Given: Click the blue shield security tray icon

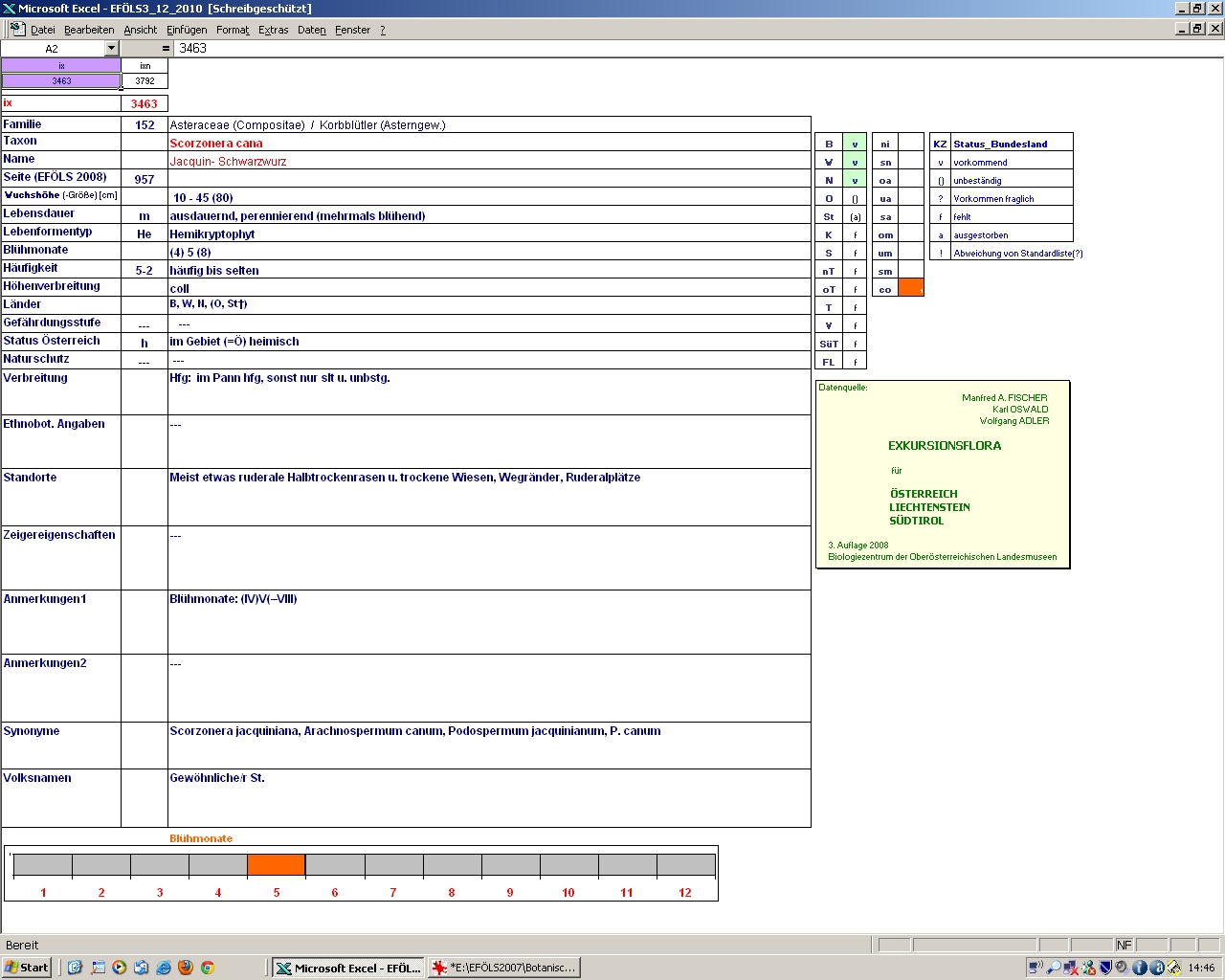Looking at the screenshot, I should point(1105,968).
